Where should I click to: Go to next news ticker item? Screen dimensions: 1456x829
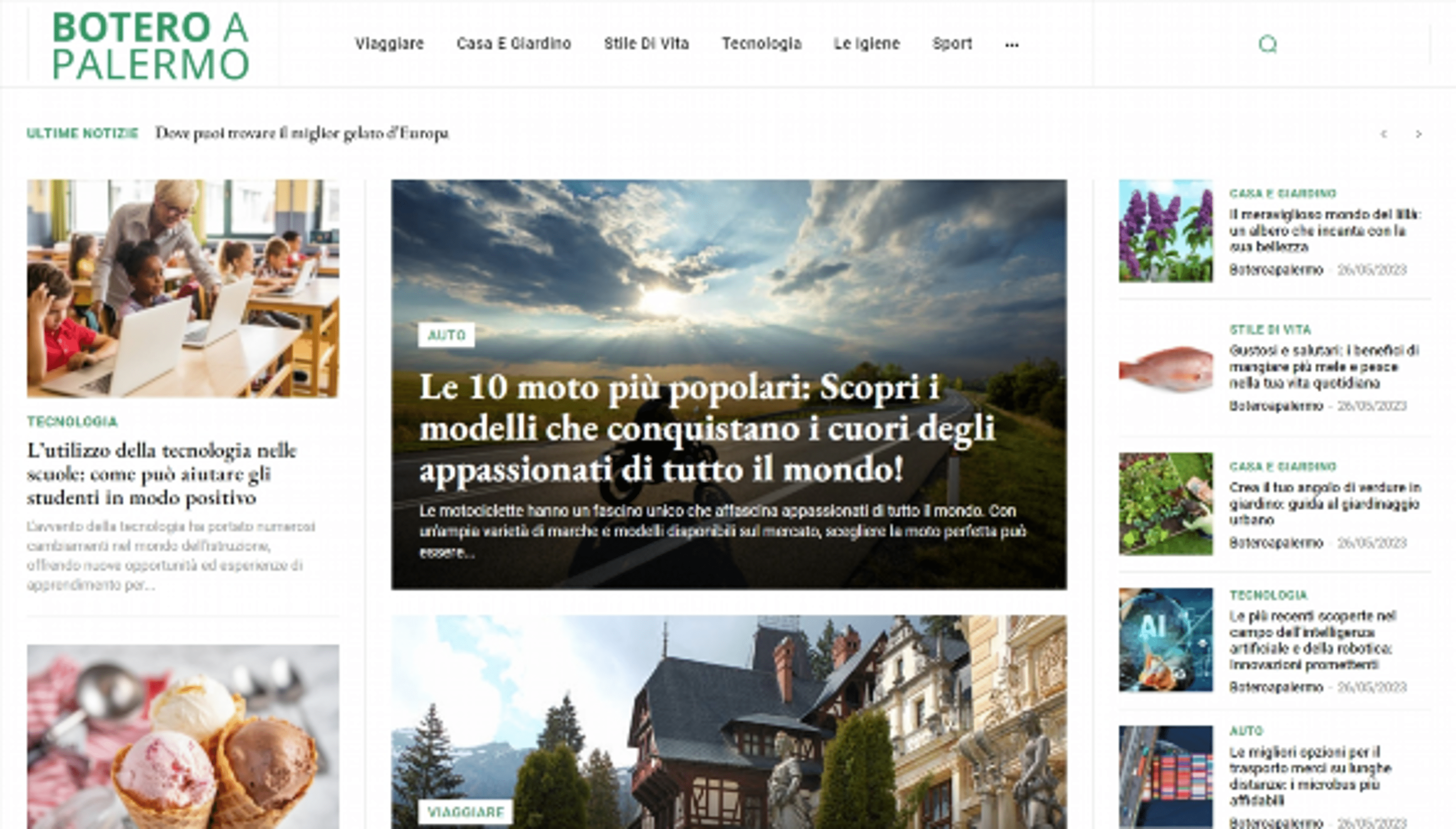click(x=1418, y=134)
